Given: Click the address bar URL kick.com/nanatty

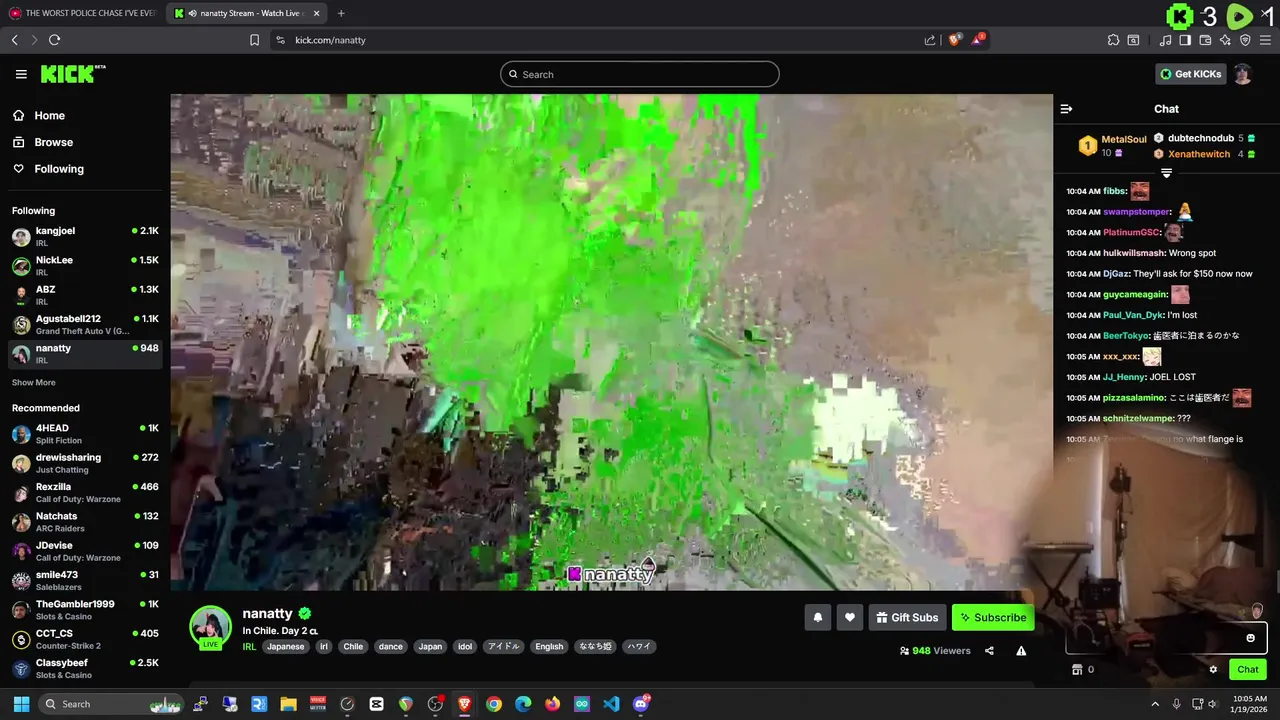Looking at the screenshot, I should [330, 40].
